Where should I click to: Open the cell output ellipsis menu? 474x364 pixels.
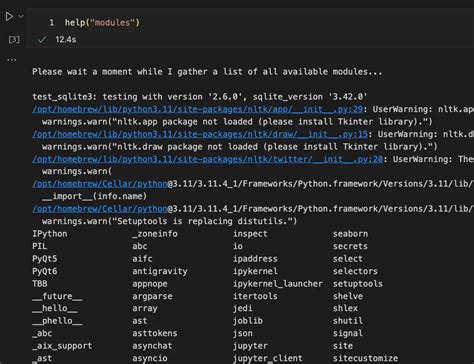[12, 60]
